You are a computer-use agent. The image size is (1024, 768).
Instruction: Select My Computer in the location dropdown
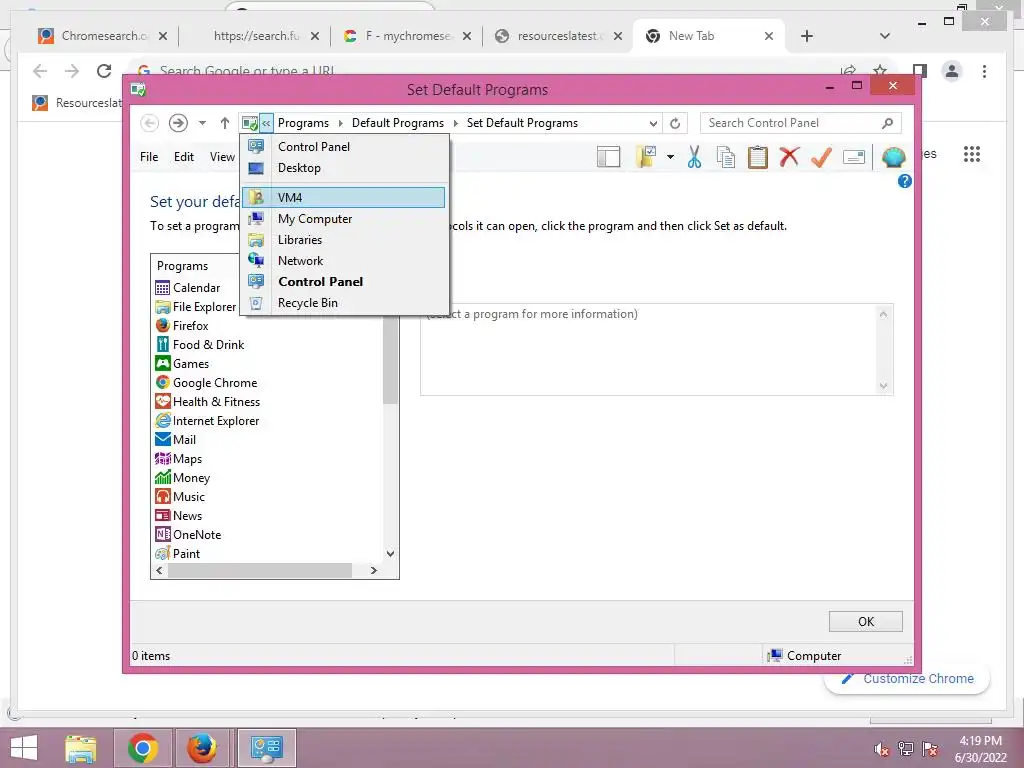click(x=345, y=219)
